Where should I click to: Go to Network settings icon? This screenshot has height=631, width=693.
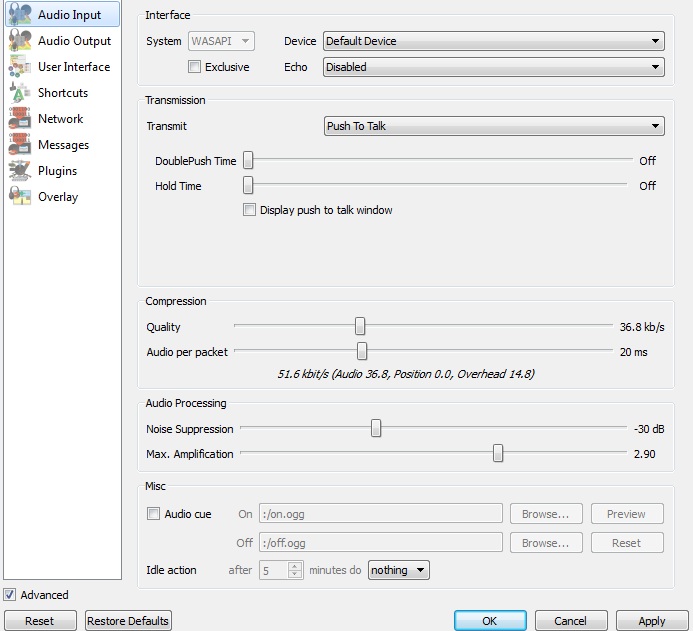[x=20, y=119]
